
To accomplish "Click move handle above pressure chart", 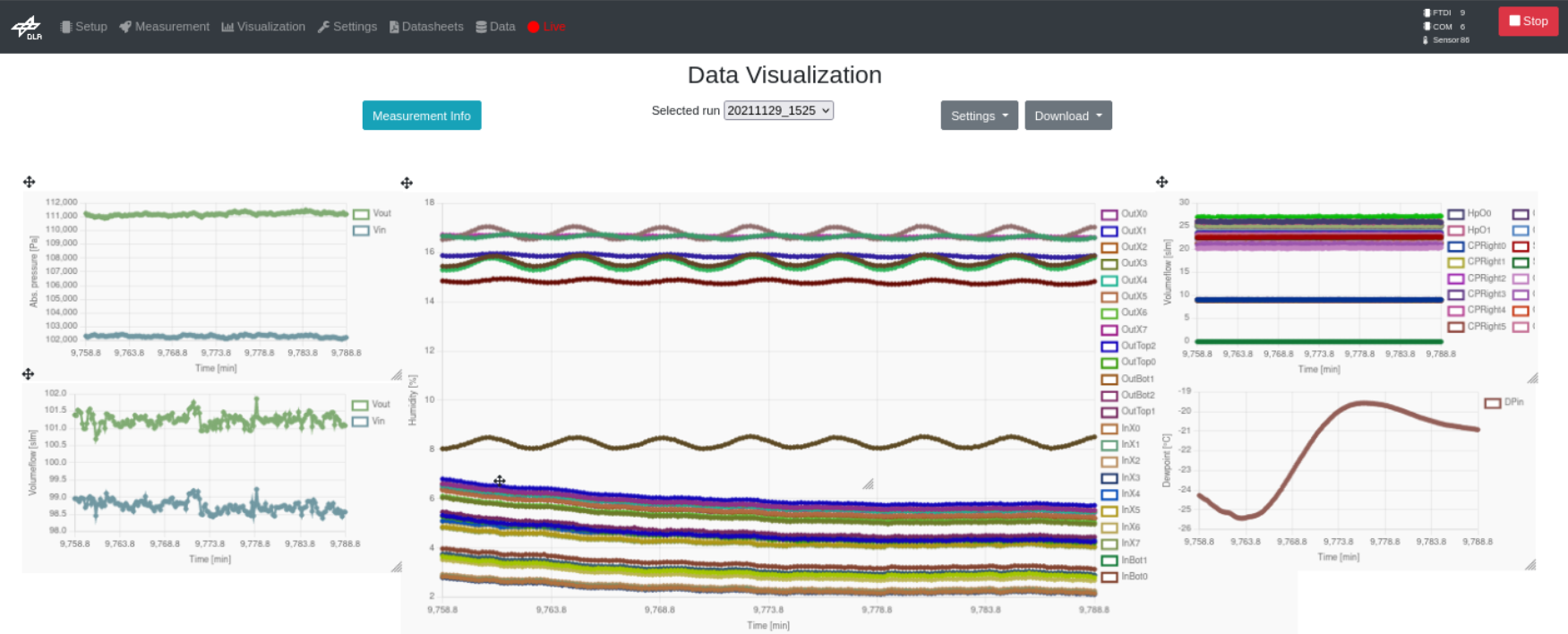I will [30, 182].
